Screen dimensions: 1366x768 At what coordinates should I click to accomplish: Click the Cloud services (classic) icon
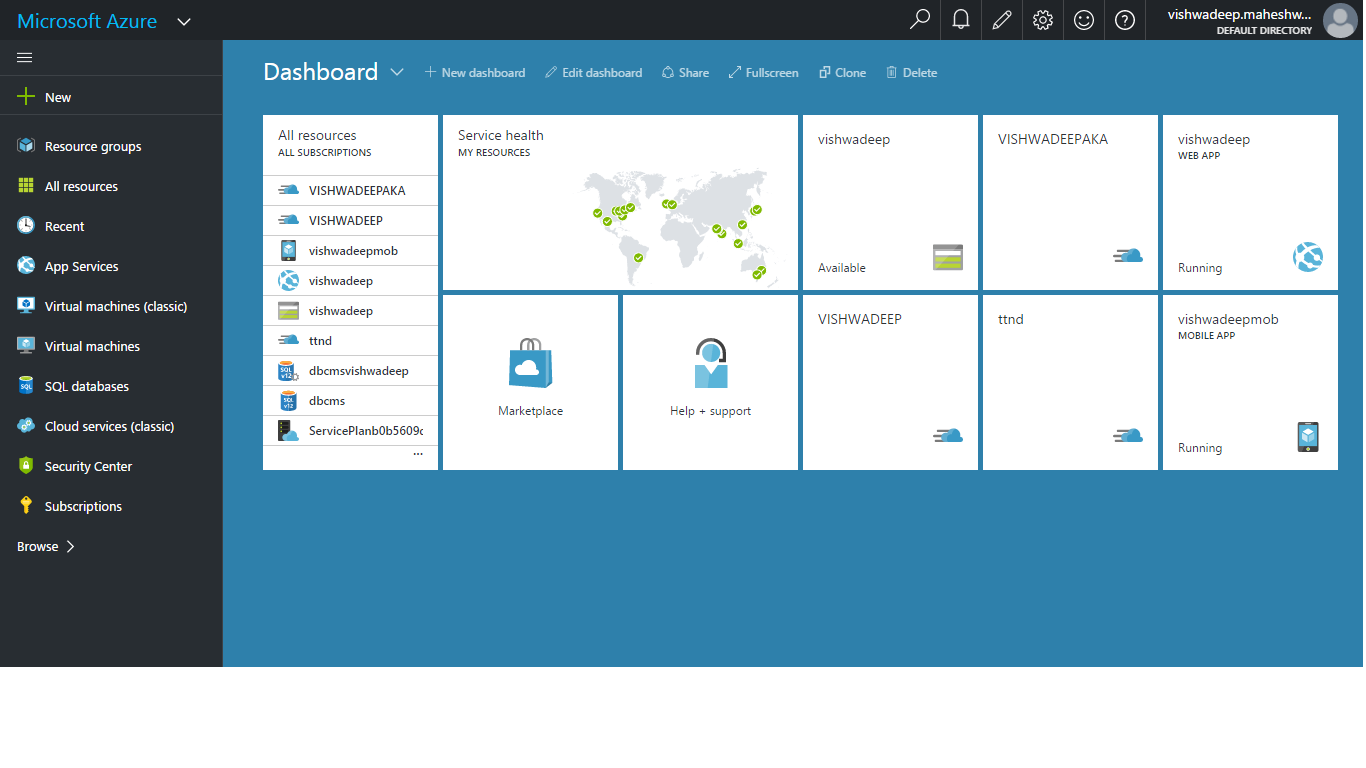click(26, 426)
